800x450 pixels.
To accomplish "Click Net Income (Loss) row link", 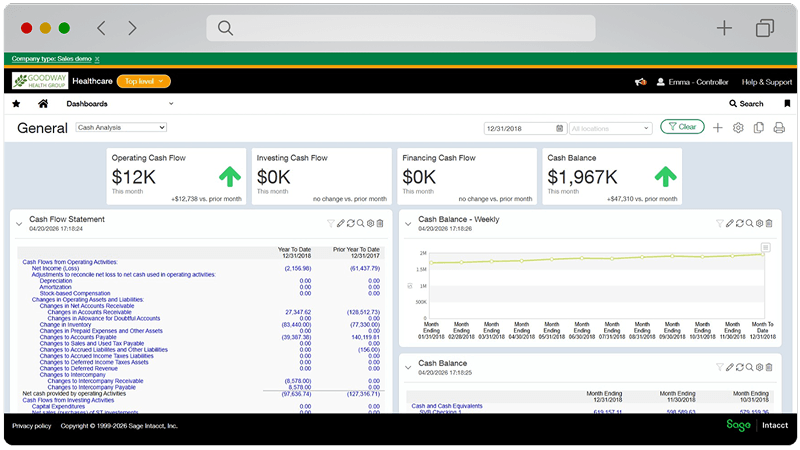I will tap(55, 268).
